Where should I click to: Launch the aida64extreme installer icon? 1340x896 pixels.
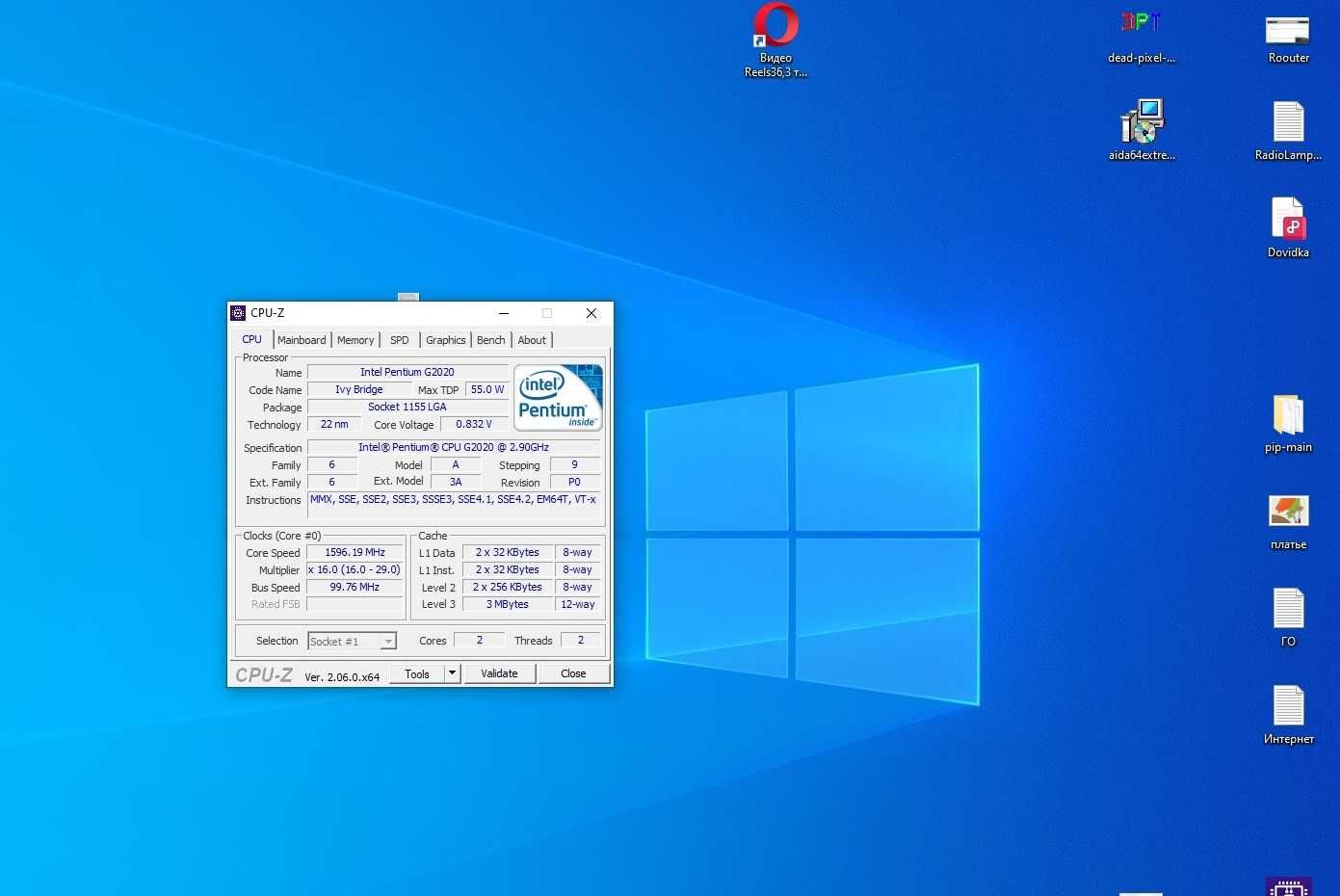pos(1142,121)
